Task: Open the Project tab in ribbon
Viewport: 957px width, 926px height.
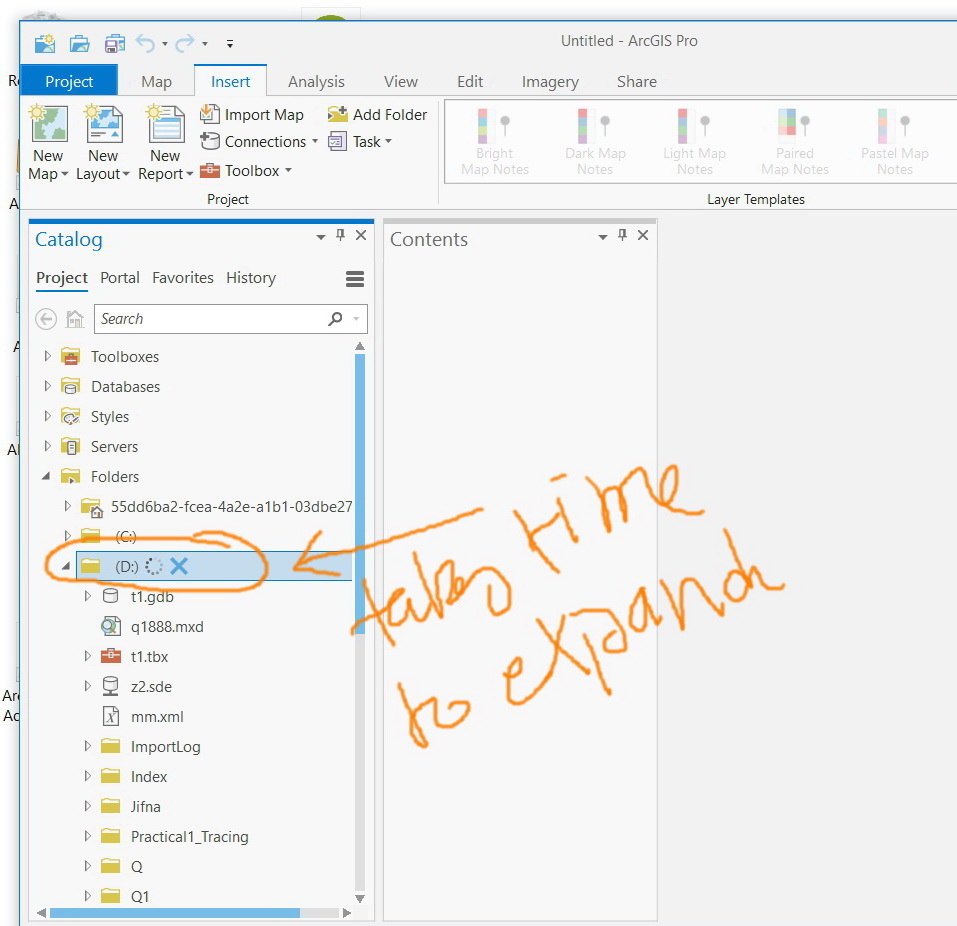Action: [69, 81]
